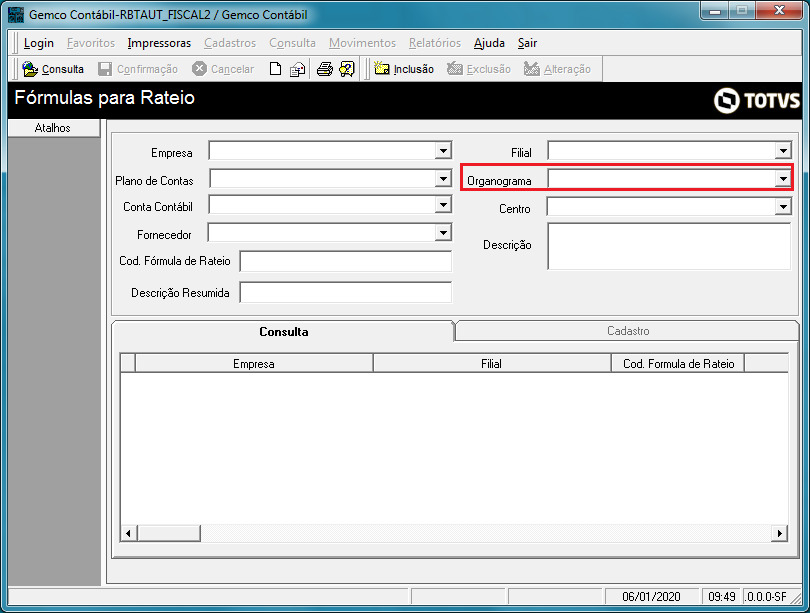Open the Consulta menu in menu bar
Viewport: 810px width, 613px height.
pyautogui.click(x=292, y=43)
